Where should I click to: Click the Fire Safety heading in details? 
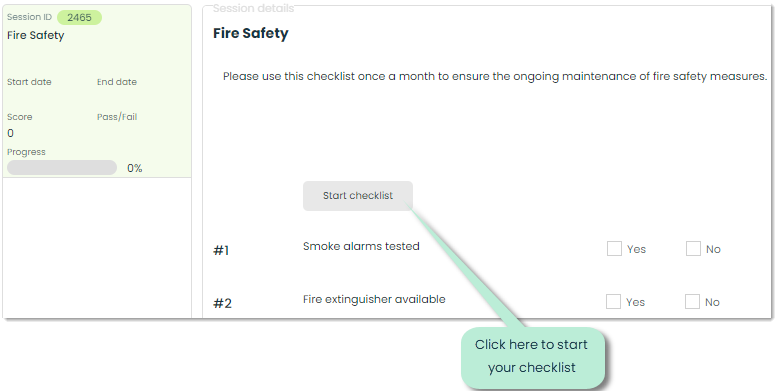coord(251,33)
